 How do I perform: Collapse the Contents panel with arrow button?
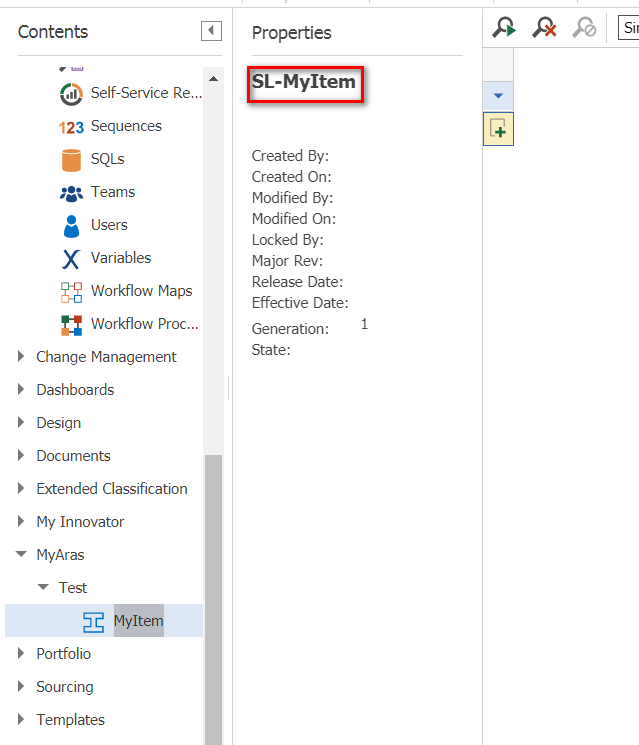[x=211, y=31]
